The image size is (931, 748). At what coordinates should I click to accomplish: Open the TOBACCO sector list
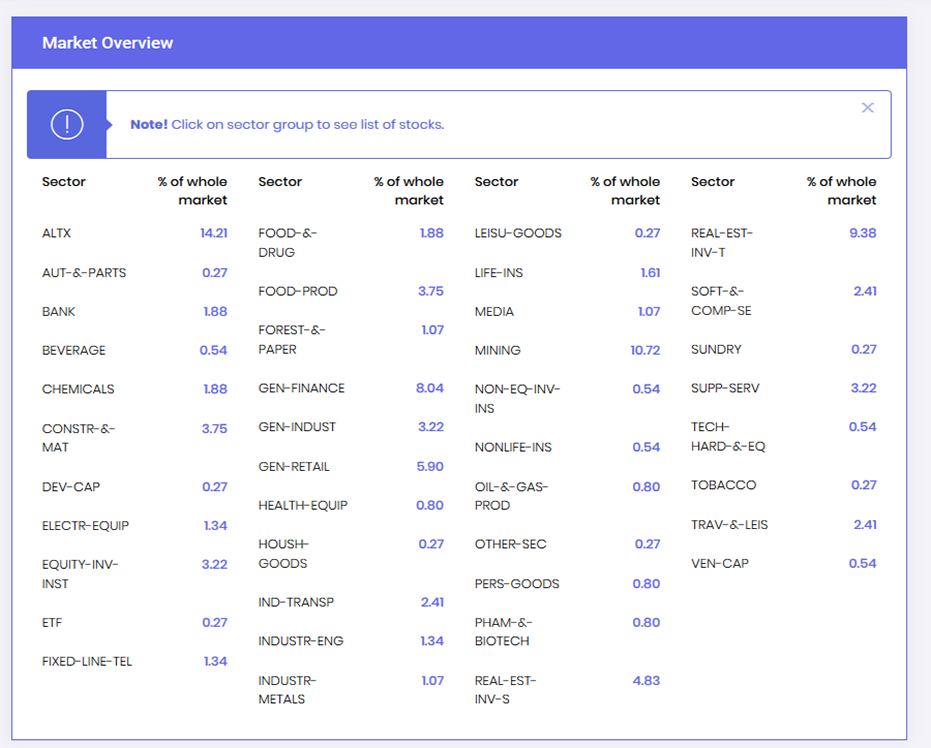coord(723,485)
